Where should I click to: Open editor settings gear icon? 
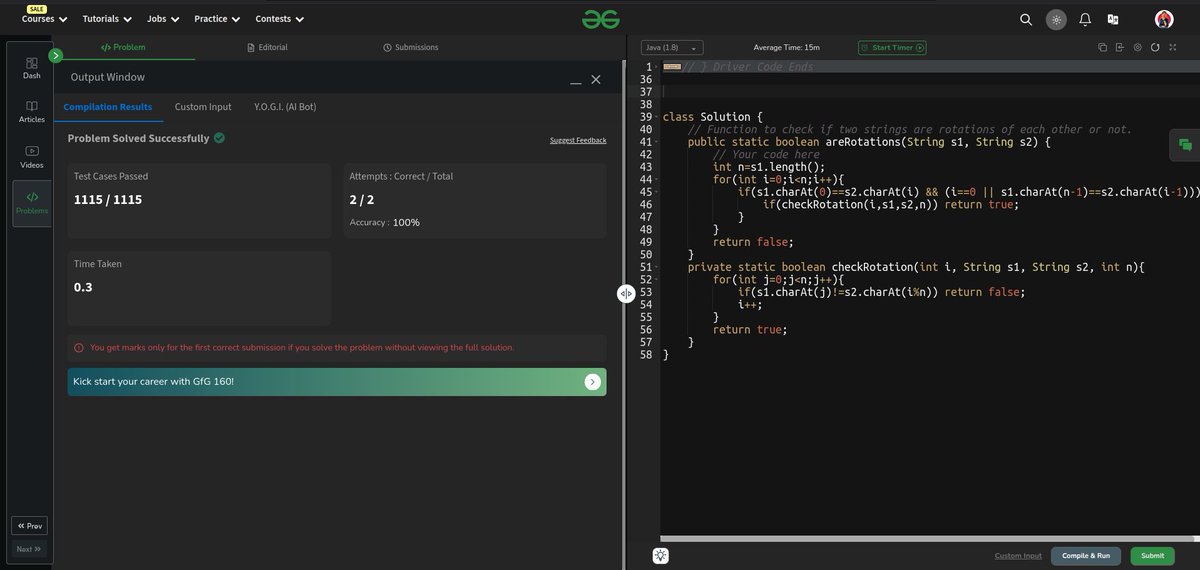(x=1138, y=47)
